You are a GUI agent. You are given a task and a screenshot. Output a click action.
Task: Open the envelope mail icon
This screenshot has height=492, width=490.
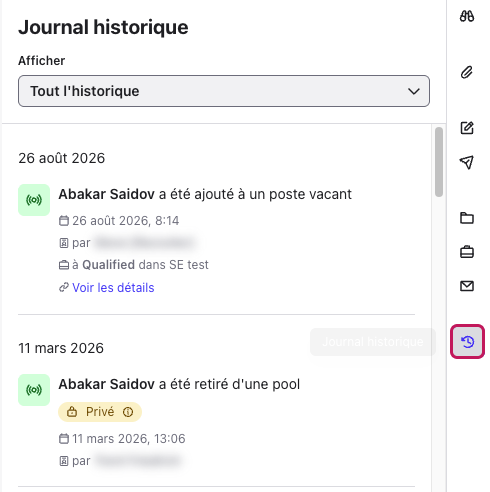[x=467, y=286]
